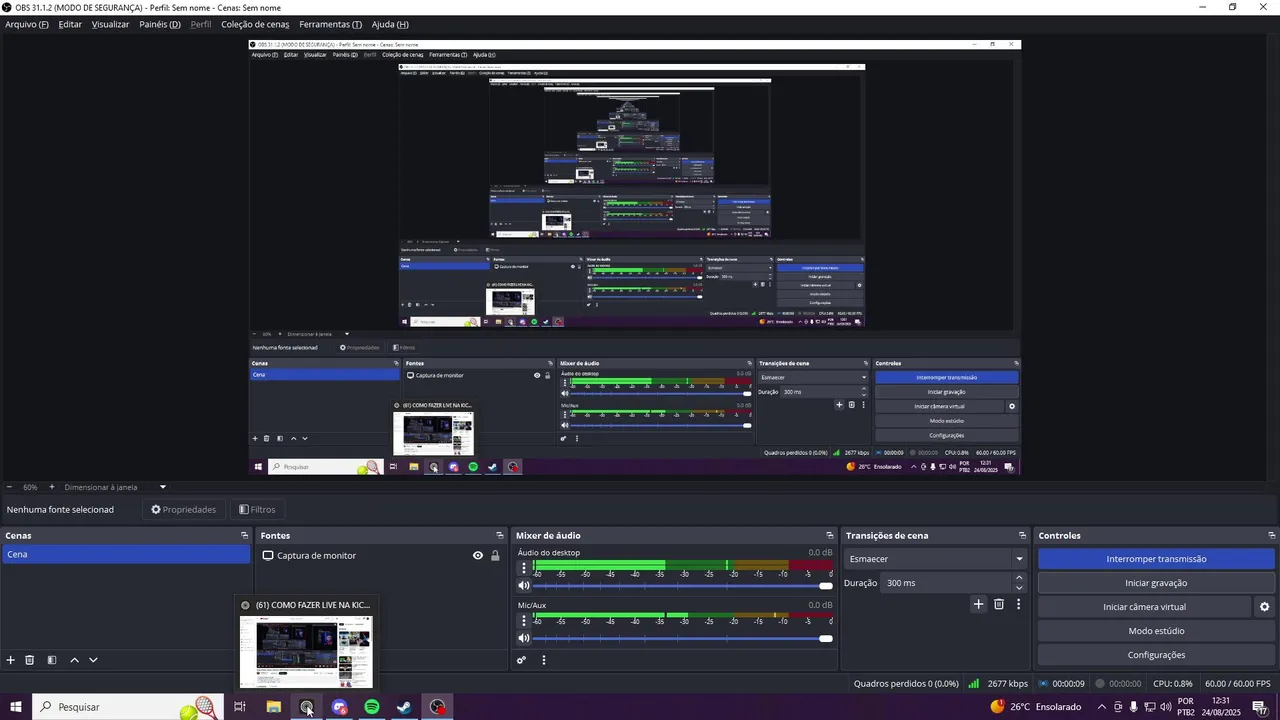The image size is (1280, 720).
Task: Click the monitor icon beside Captura de monitor
Action: pos(268,556)
